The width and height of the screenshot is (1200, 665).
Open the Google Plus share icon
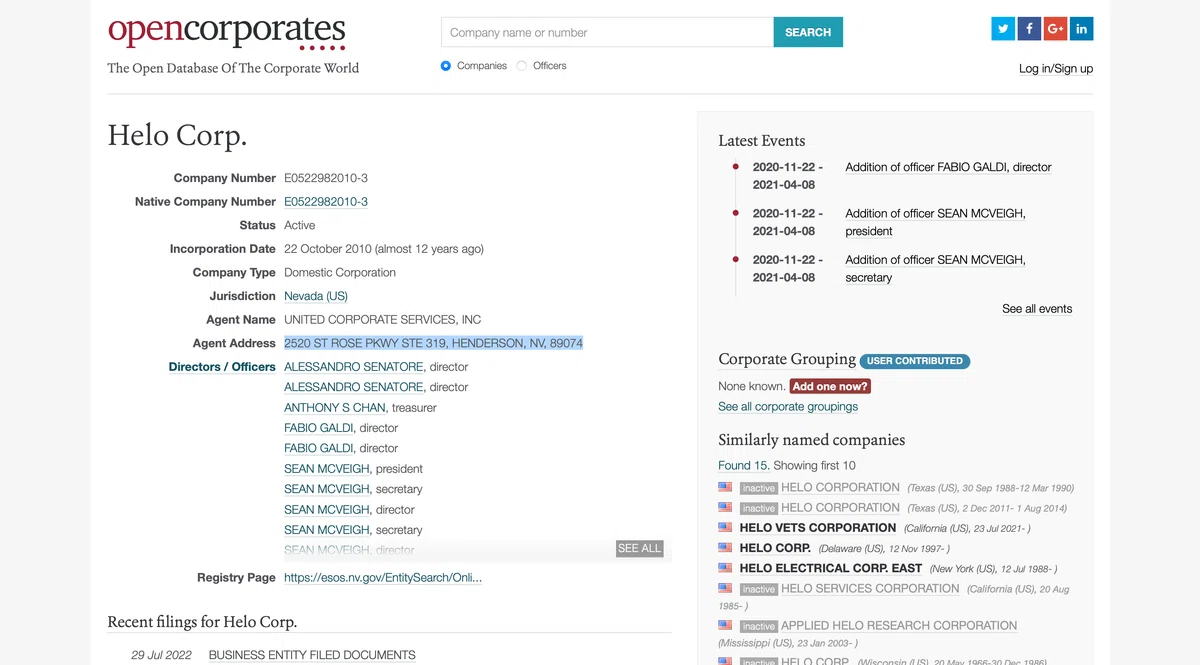click(x=1055, y=29)
